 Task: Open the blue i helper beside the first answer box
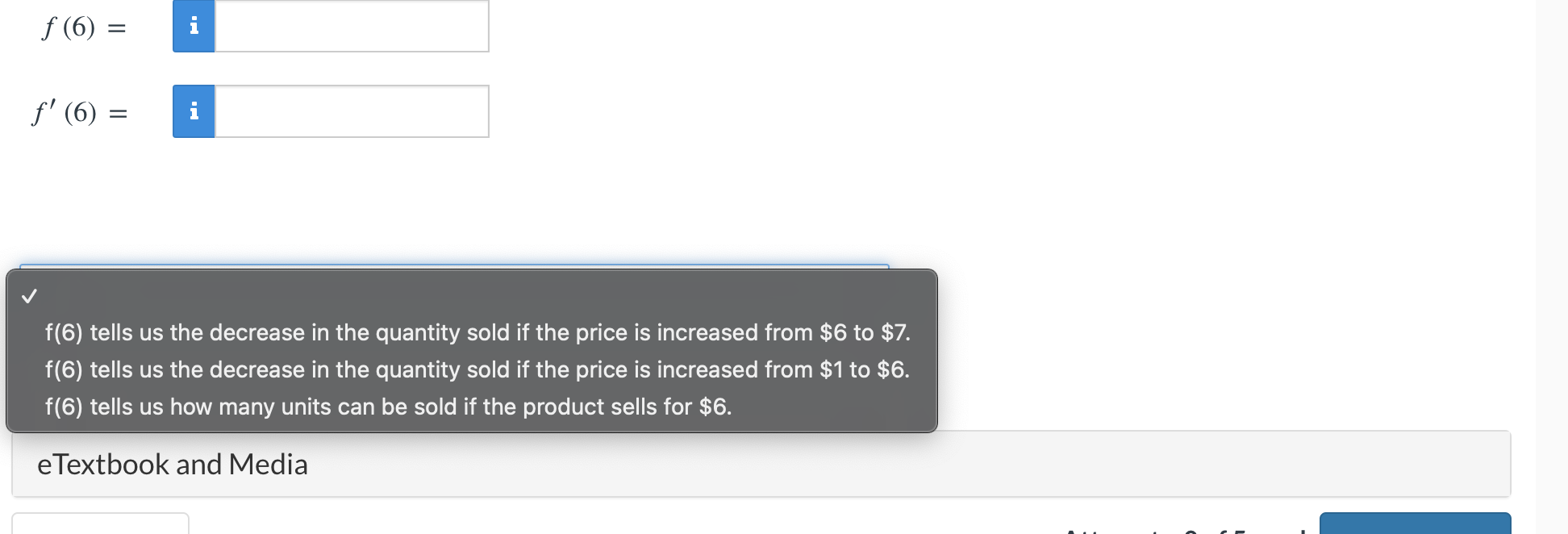[194, 26]
